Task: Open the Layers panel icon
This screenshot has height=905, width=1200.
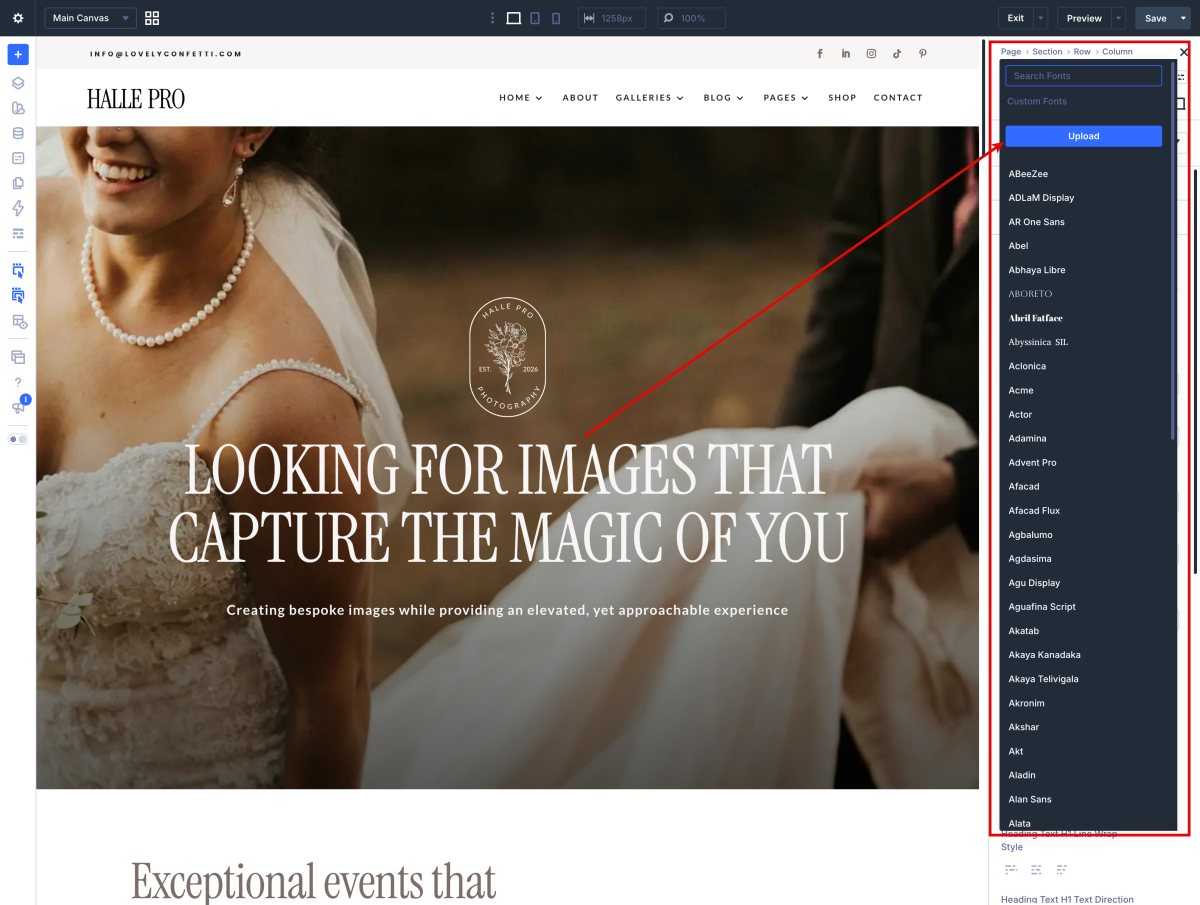Action: point(18,83)
